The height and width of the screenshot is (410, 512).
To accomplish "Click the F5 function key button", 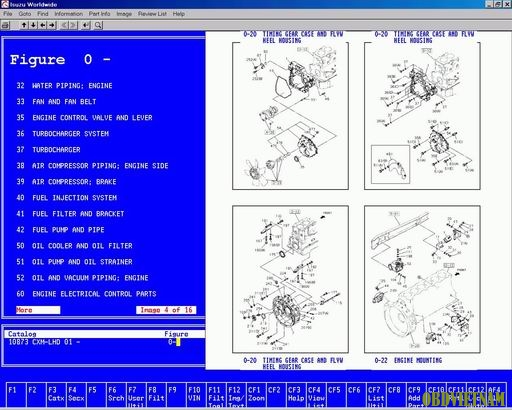I will (96, 395).
